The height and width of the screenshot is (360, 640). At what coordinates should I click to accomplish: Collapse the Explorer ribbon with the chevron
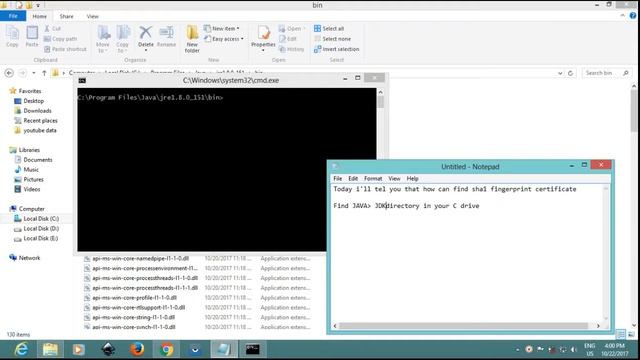point(622,16)
